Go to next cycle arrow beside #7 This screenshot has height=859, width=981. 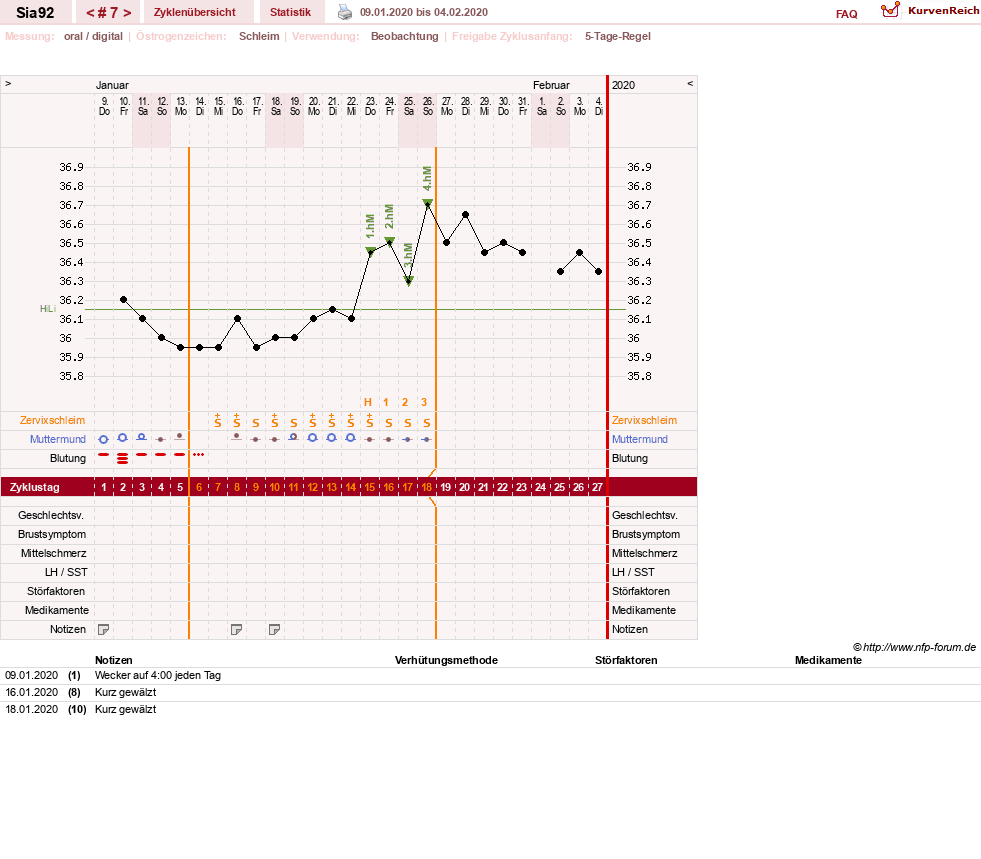[127, 13]
